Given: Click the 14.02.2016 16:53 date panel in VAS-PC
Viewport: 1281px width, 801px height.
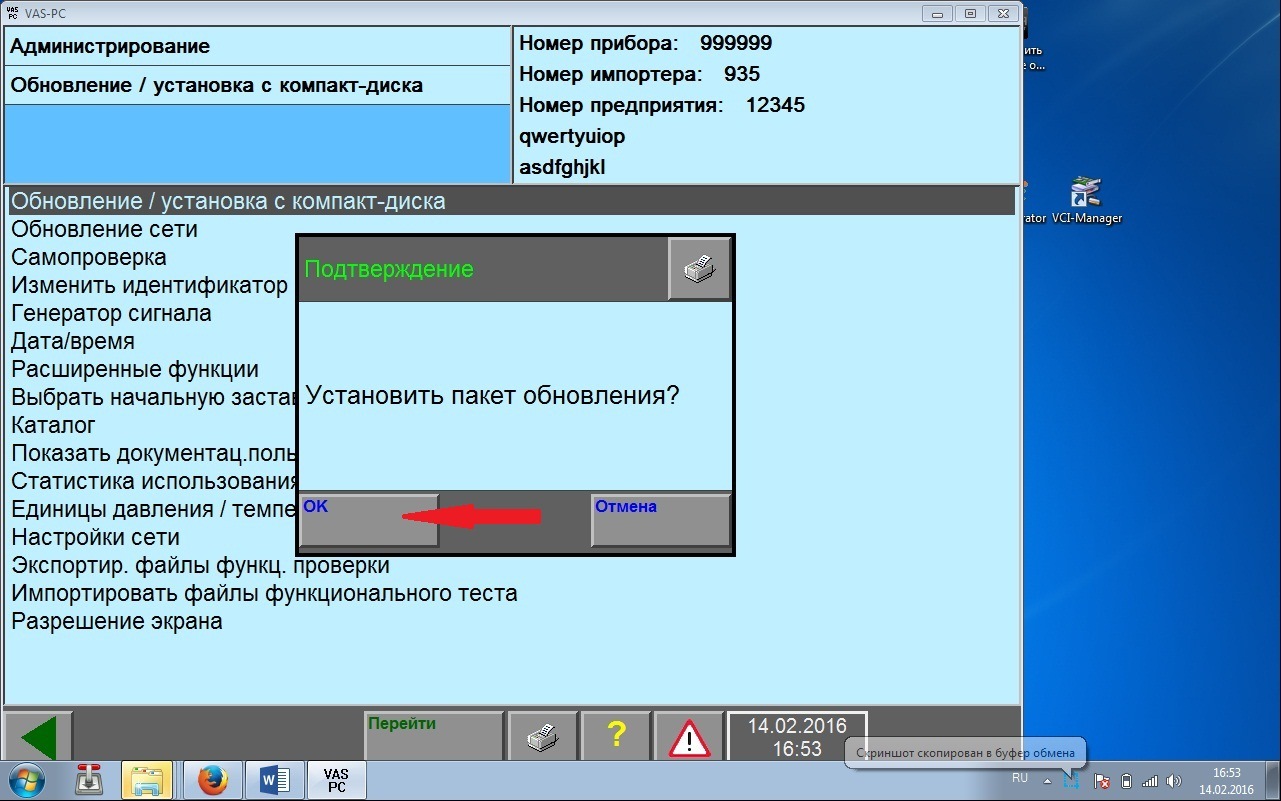Looking at the screenshot, I should 797,737.
